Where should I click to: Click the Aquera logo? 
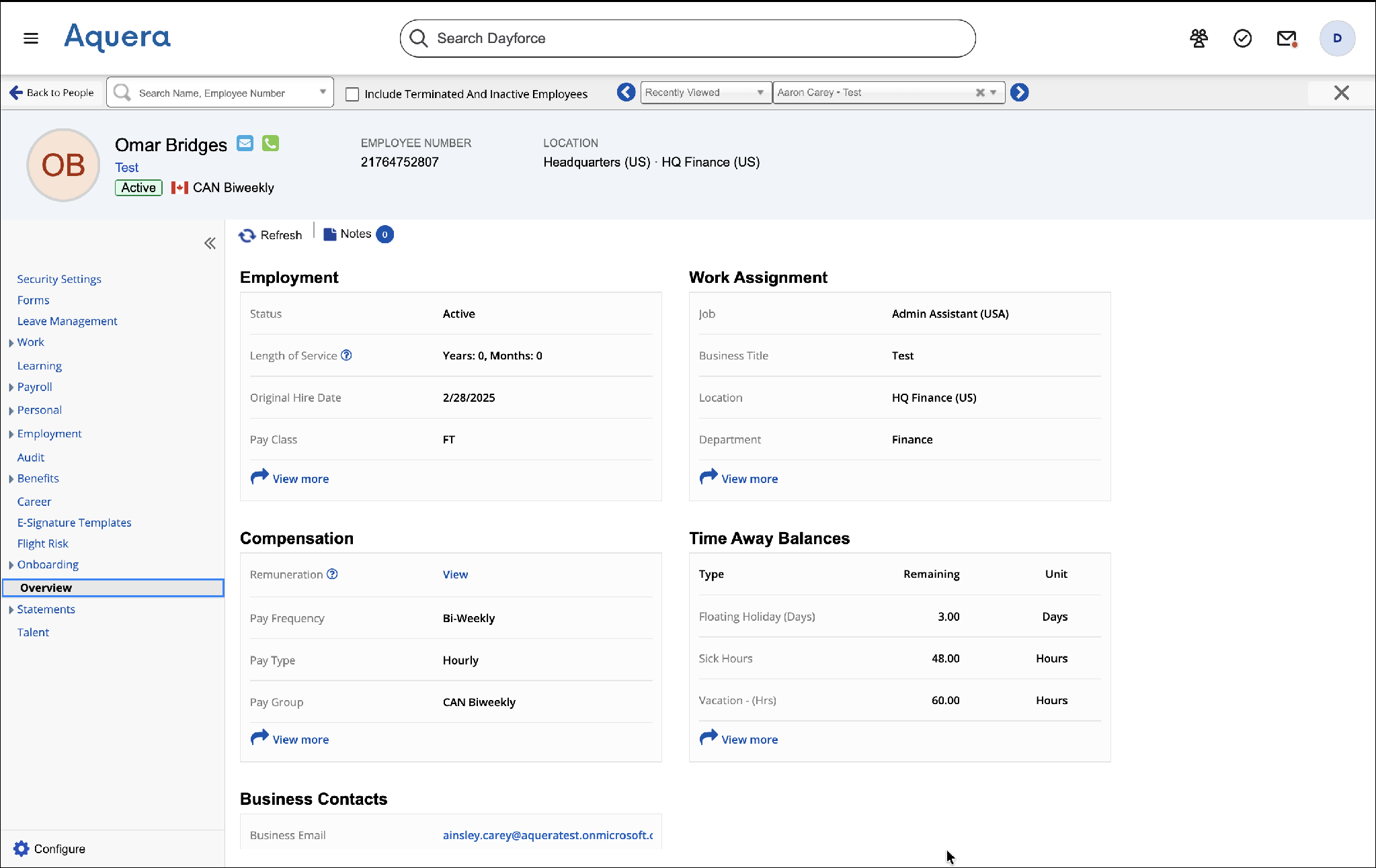coord(118,38)
